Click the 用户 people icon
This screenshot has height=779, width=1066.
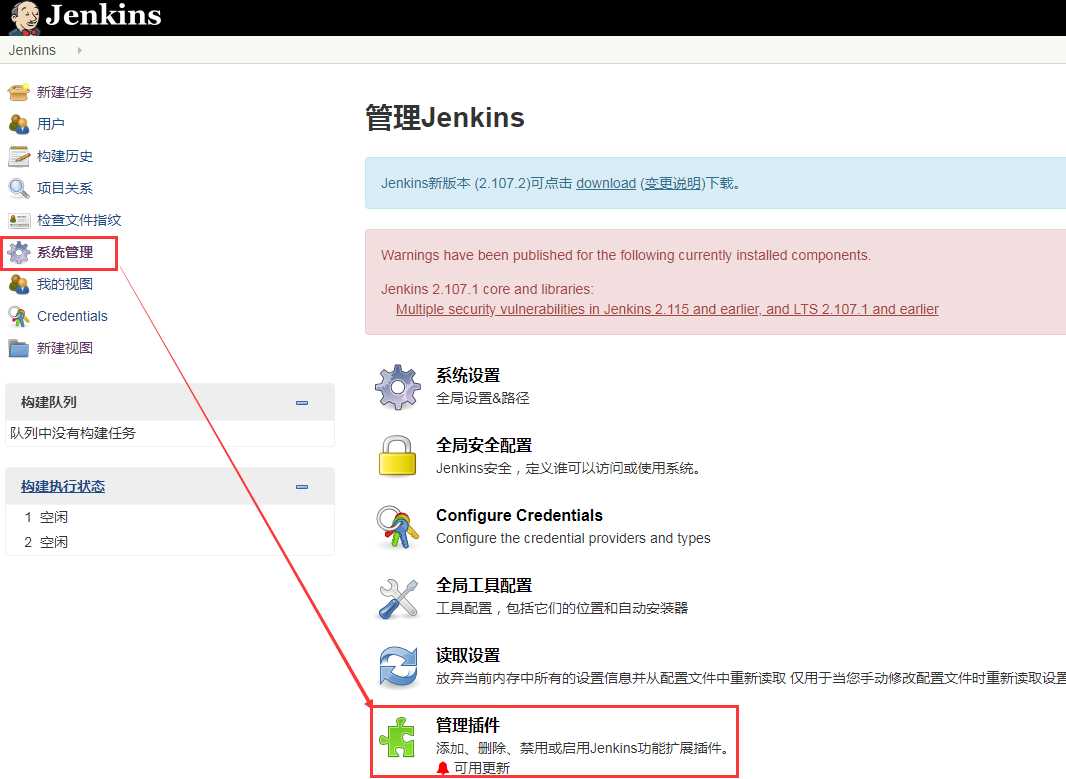click(x=19, y=124)
